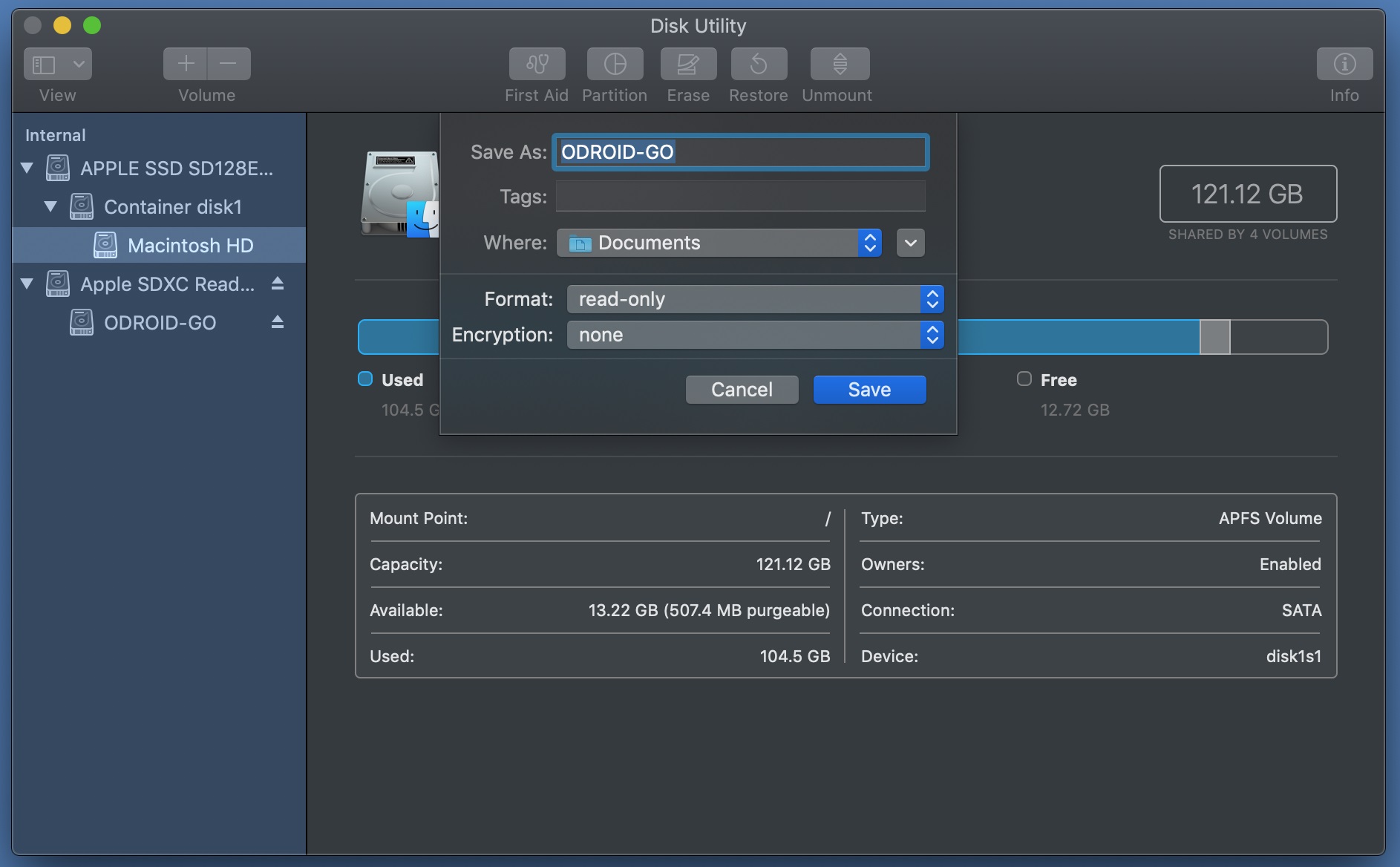1400x867 pixels.
Task: Click the Save button
Action: click(x=869, y=390)
